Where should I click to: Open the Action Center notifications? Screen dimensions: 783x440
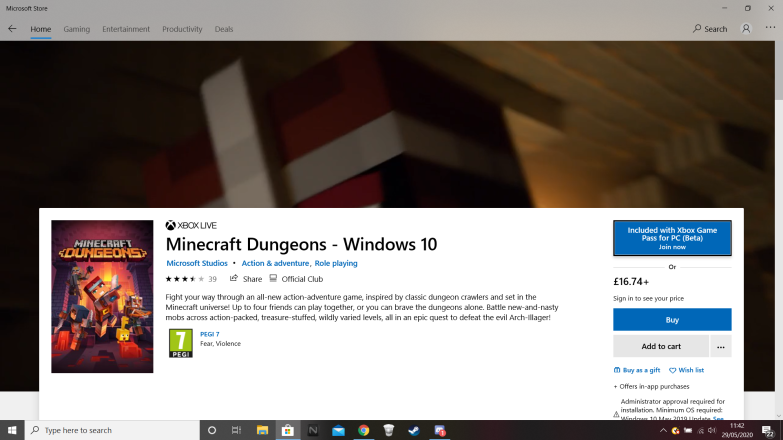point(768,430)
